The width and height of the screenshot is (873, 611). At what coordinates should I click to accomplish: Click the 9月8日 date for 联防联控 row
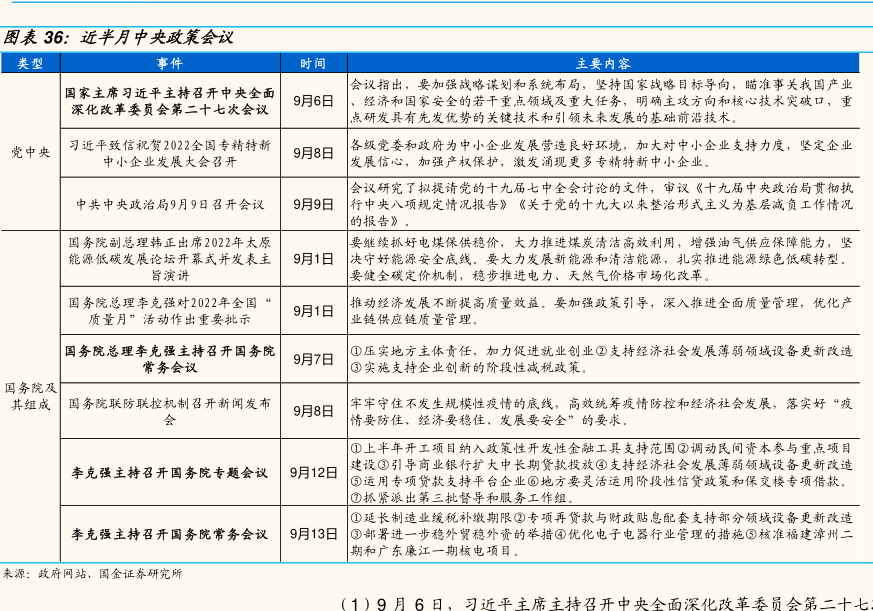[x=313, y=411]
